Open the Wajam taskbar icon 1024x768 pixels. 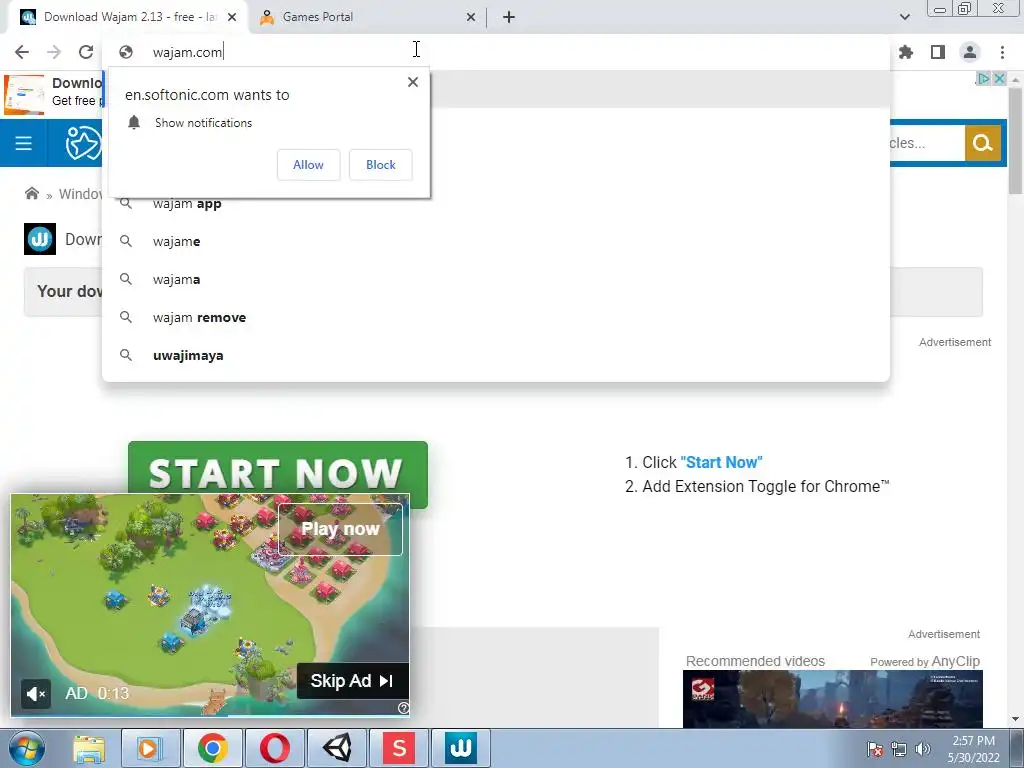[461, 748]
